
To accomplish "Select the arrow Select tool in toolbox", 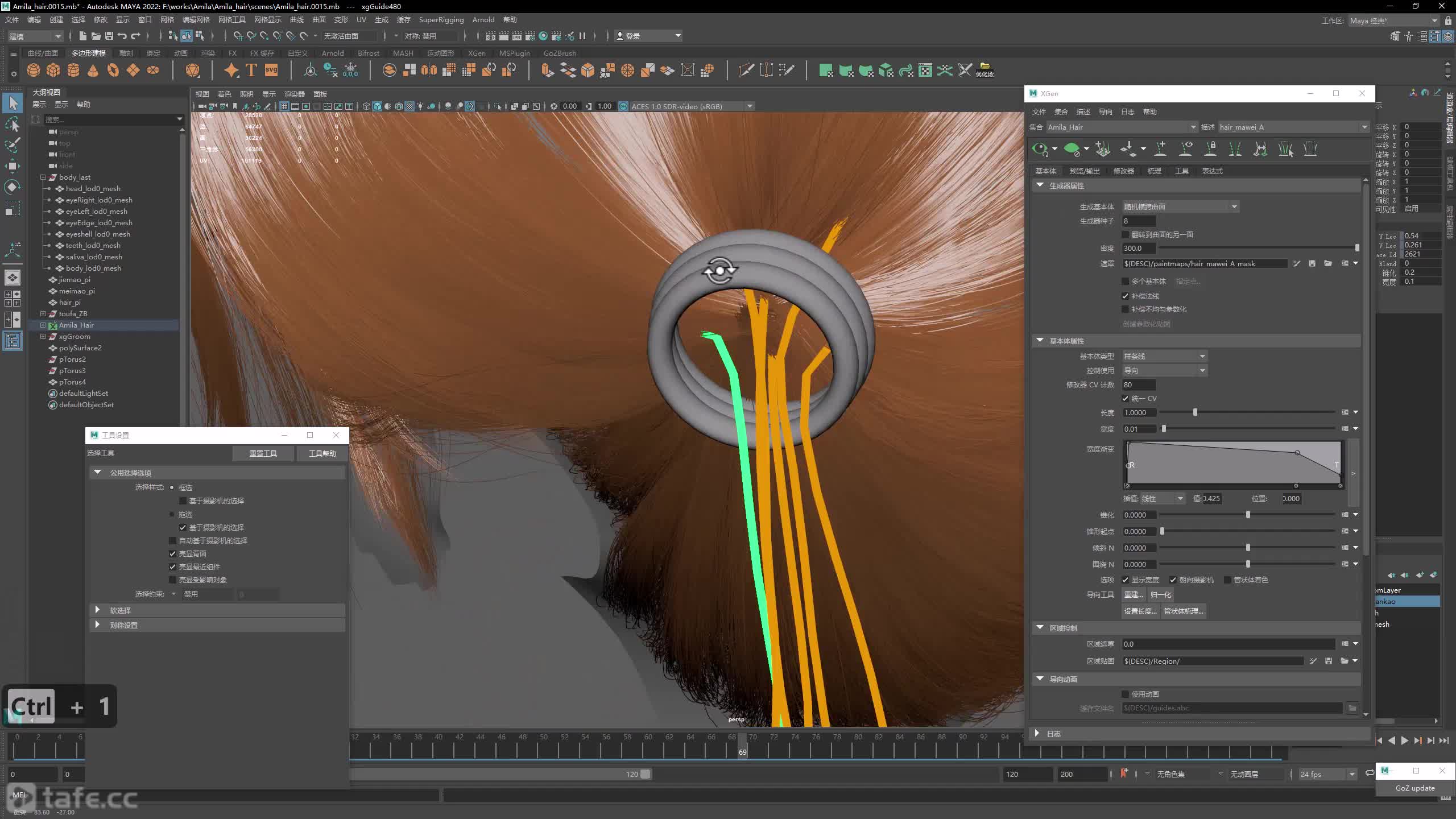I will pos(13,103).
